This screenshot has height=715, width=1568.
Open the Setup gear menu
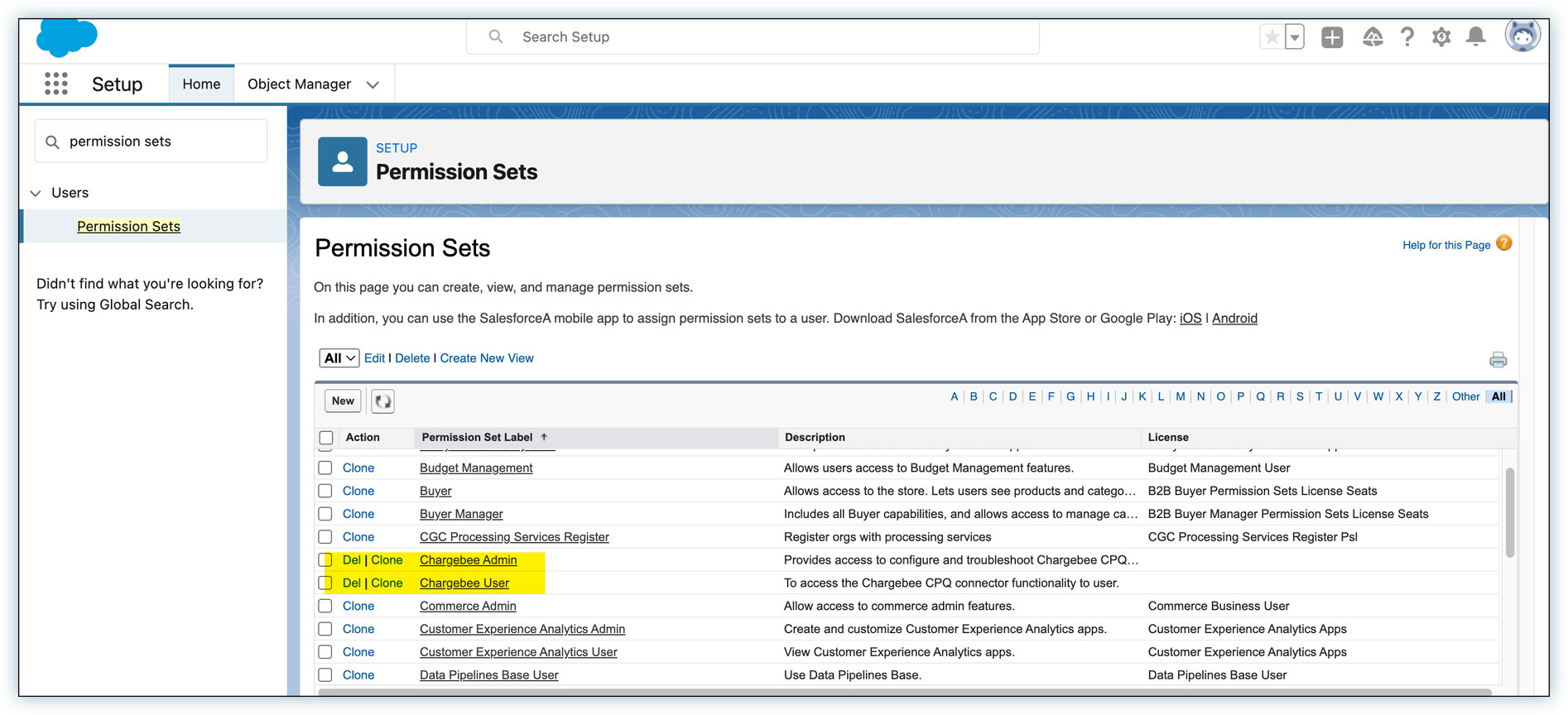1441,37
